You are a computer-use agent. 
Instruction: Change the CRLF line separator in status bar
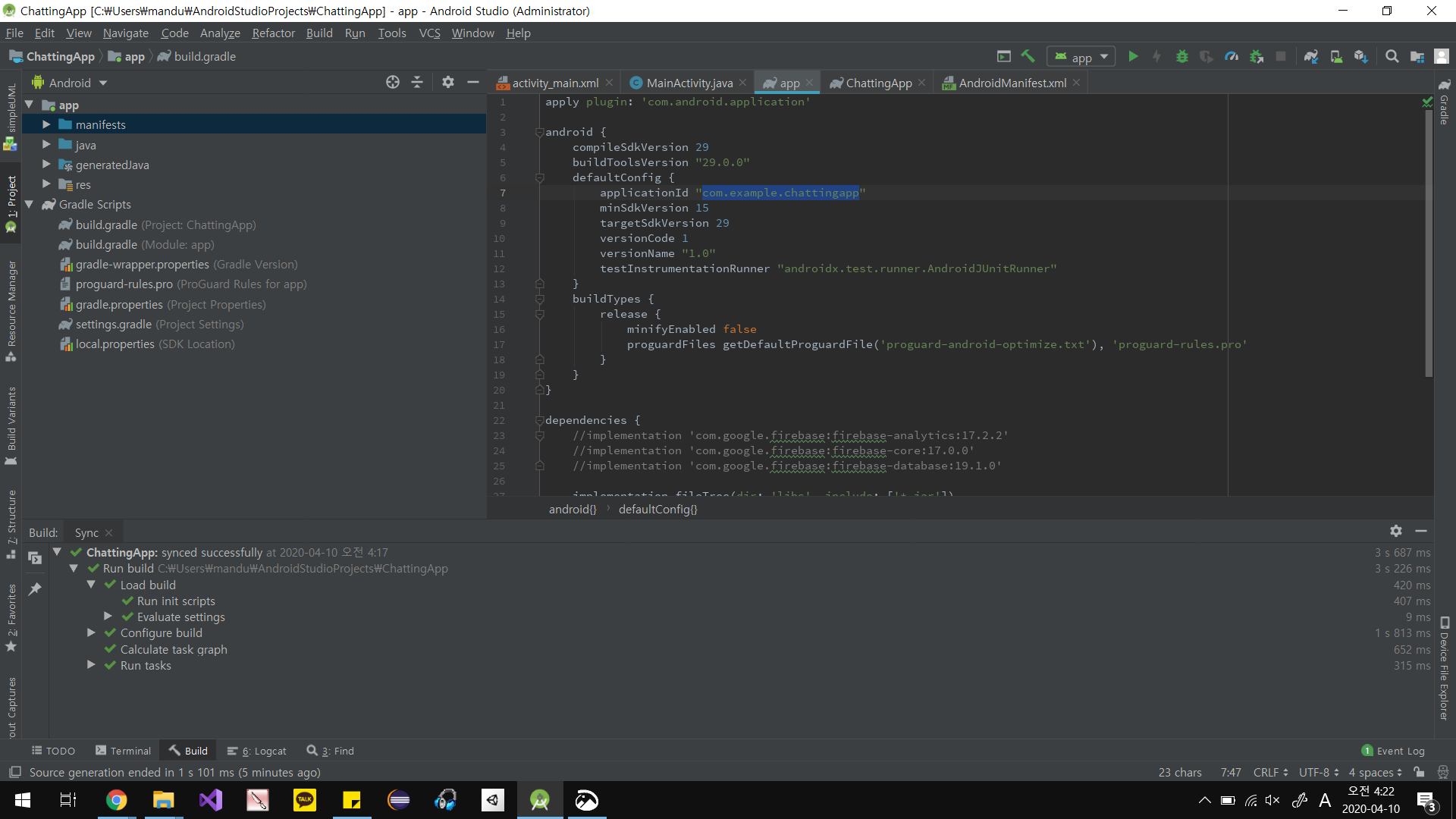[x=1270, y=772]
